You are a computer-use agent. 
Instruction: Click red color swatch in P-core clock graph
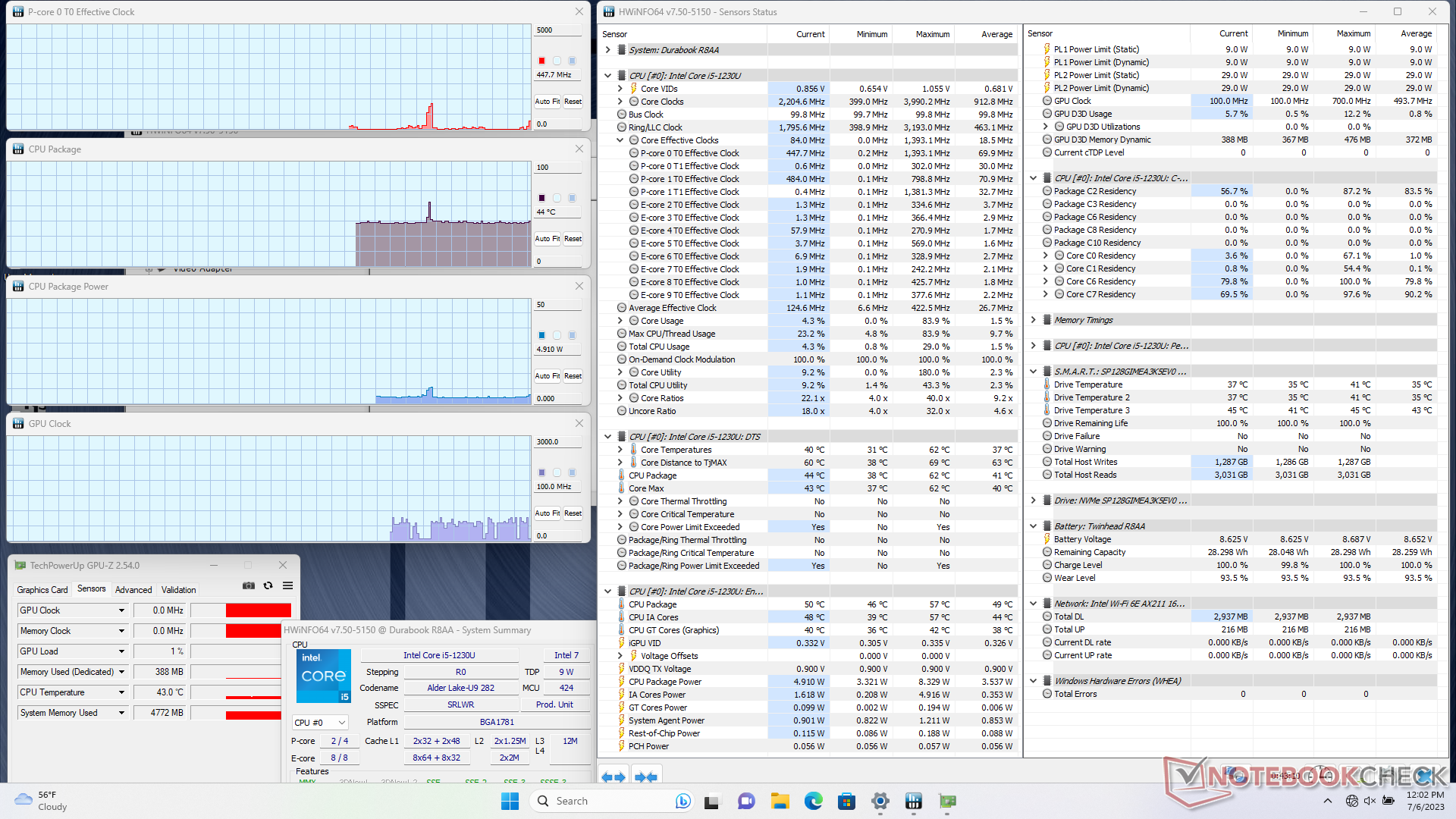tap(541, 61)
